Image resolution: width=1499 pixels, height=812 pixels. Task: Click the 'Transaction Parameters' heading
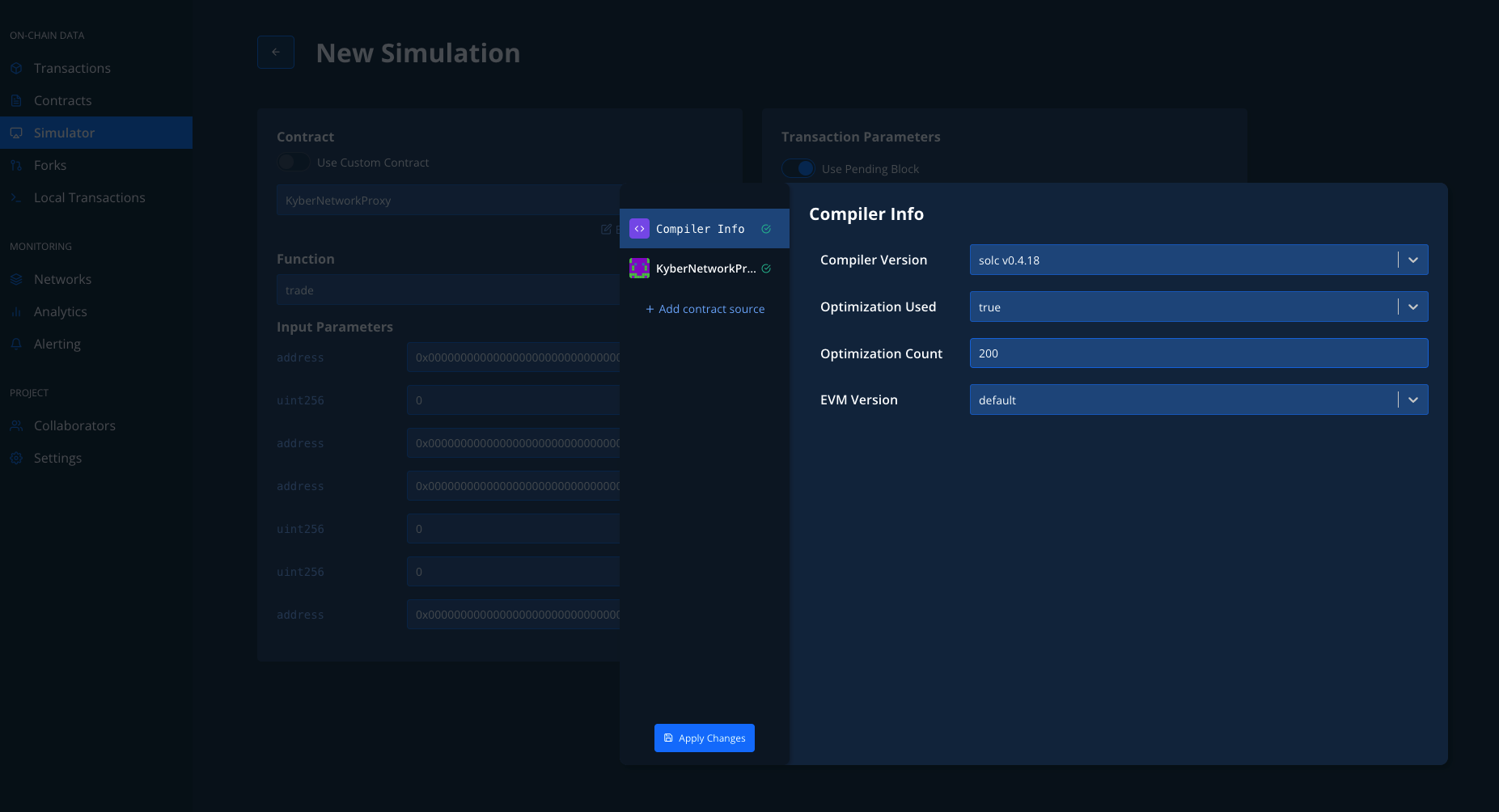(x=861, y=137)
